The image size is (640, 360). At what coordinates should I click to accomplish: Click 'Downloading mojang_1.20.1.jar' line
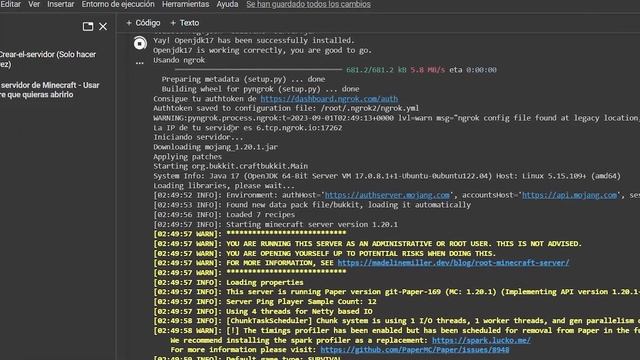(x=216, y=147)
